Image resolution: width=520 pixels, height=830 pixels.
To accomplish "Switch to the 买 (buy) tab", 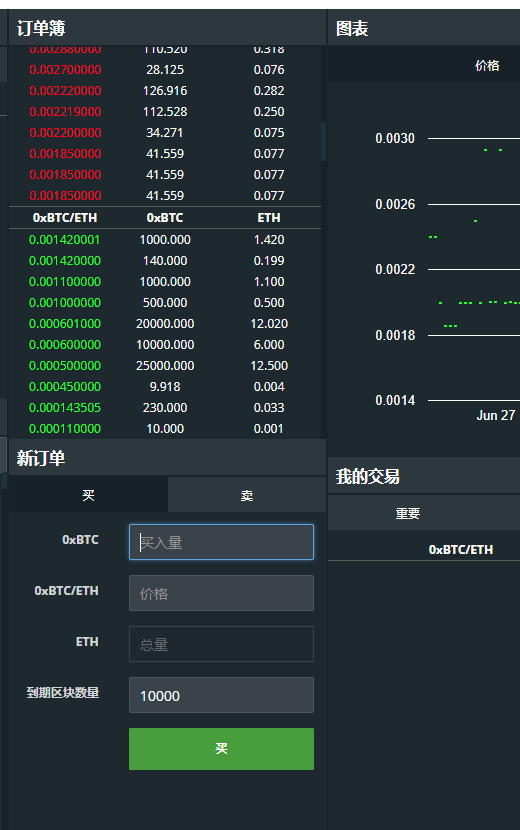I will (88, 495).
